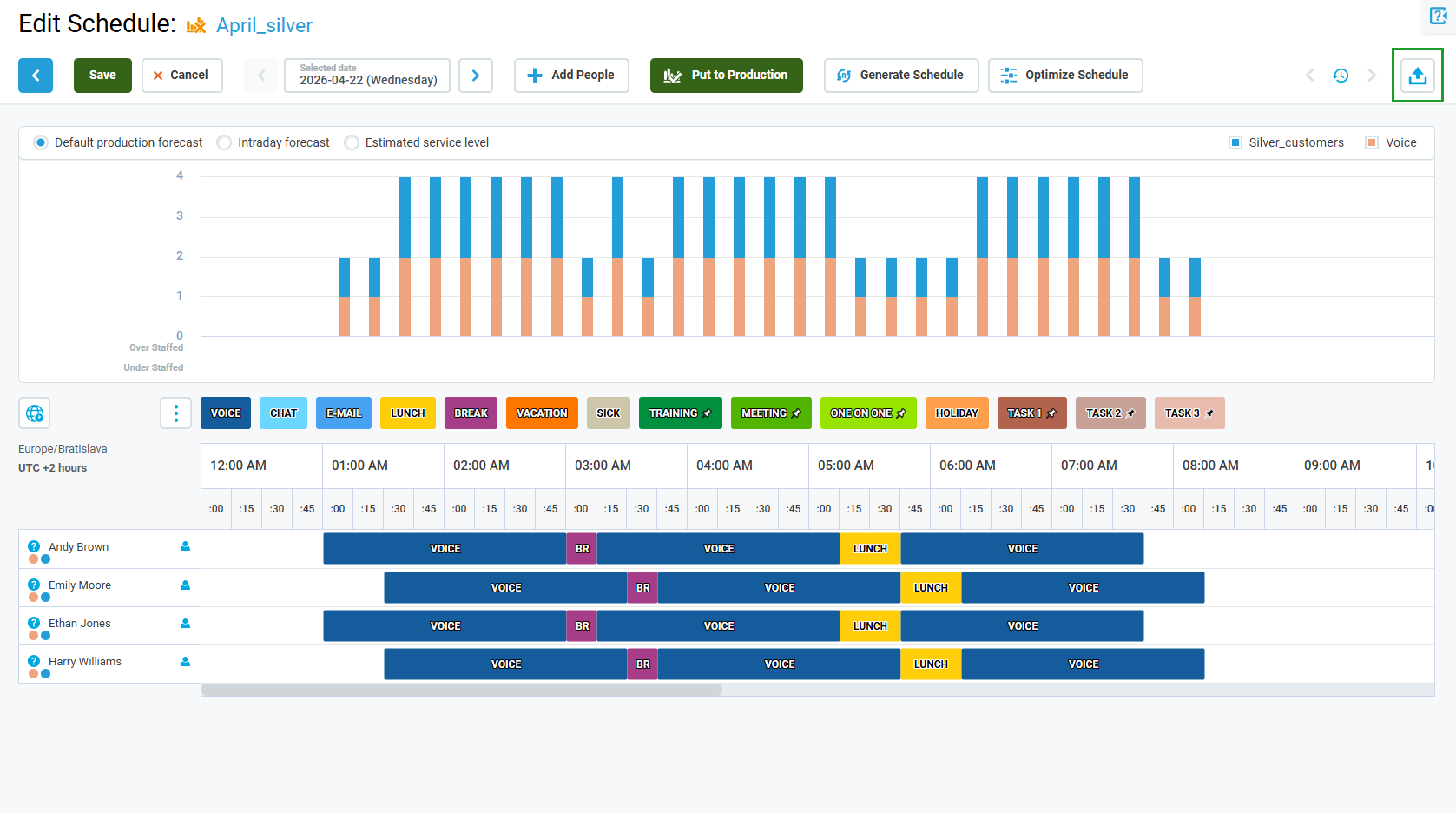Click the orange chart icon beside April_silver

click(x=196, y=25)
